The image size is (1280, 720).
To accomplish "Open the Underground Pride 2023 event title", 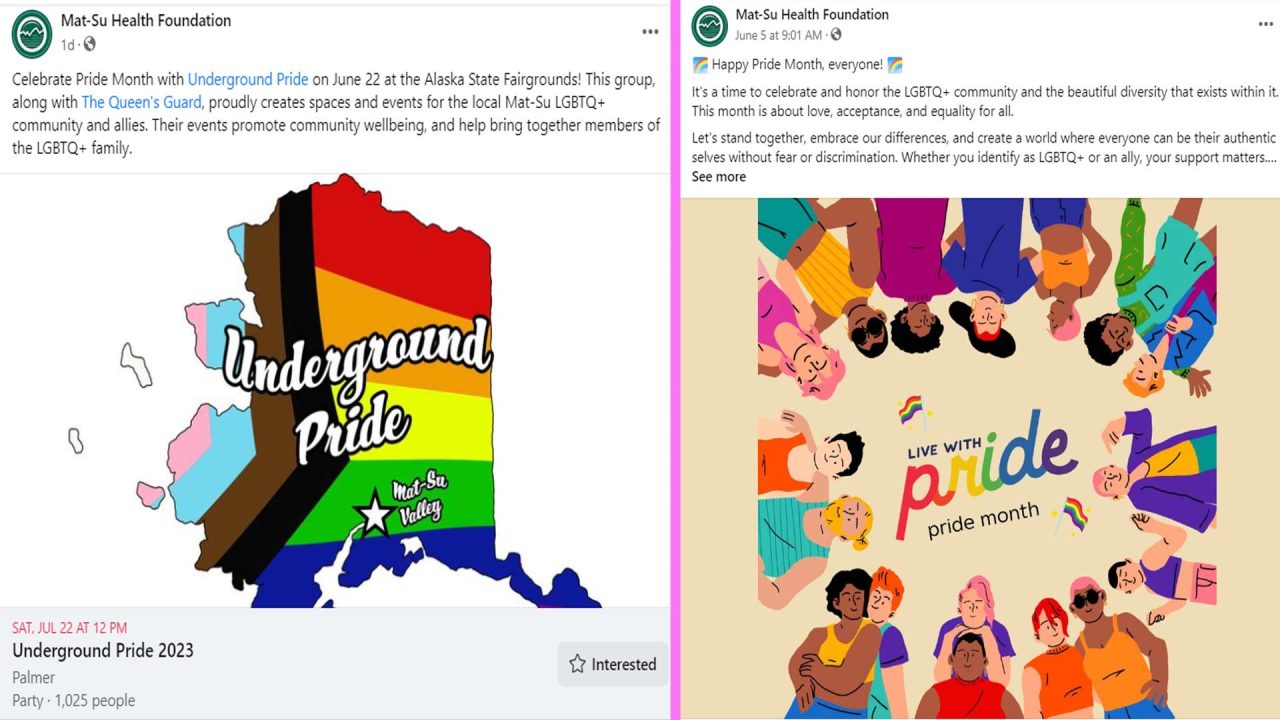I will [x=103, y=650].
